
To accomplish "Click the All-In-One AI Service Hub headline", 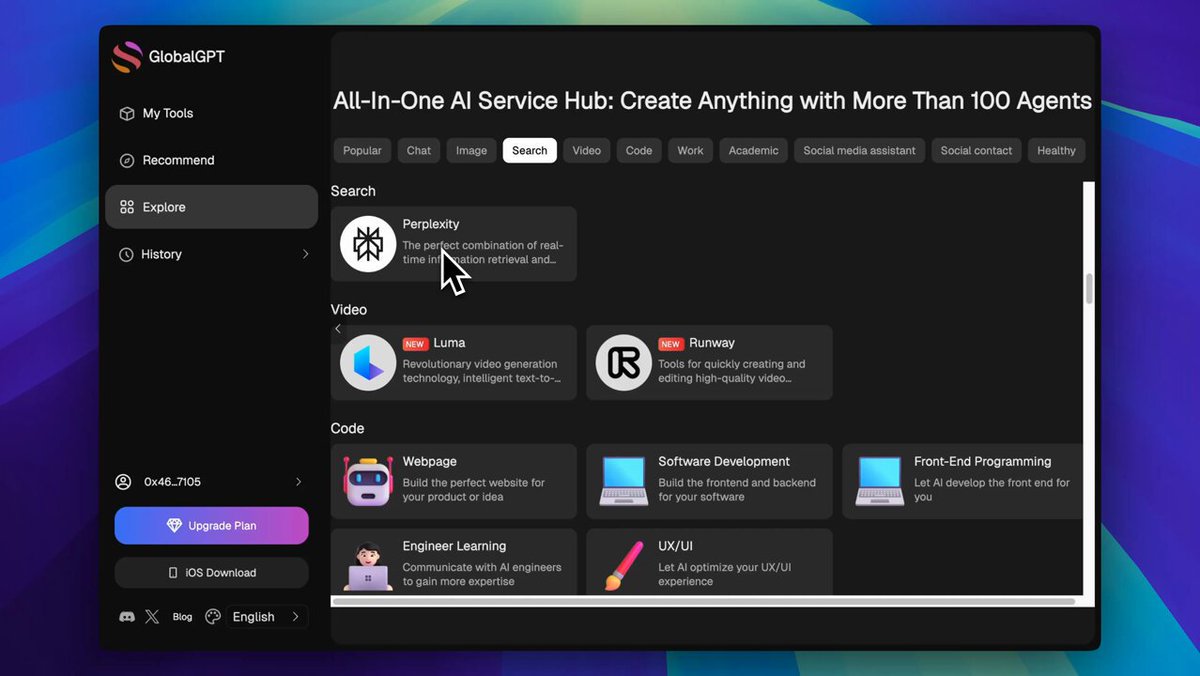I will tap(712, 101).
